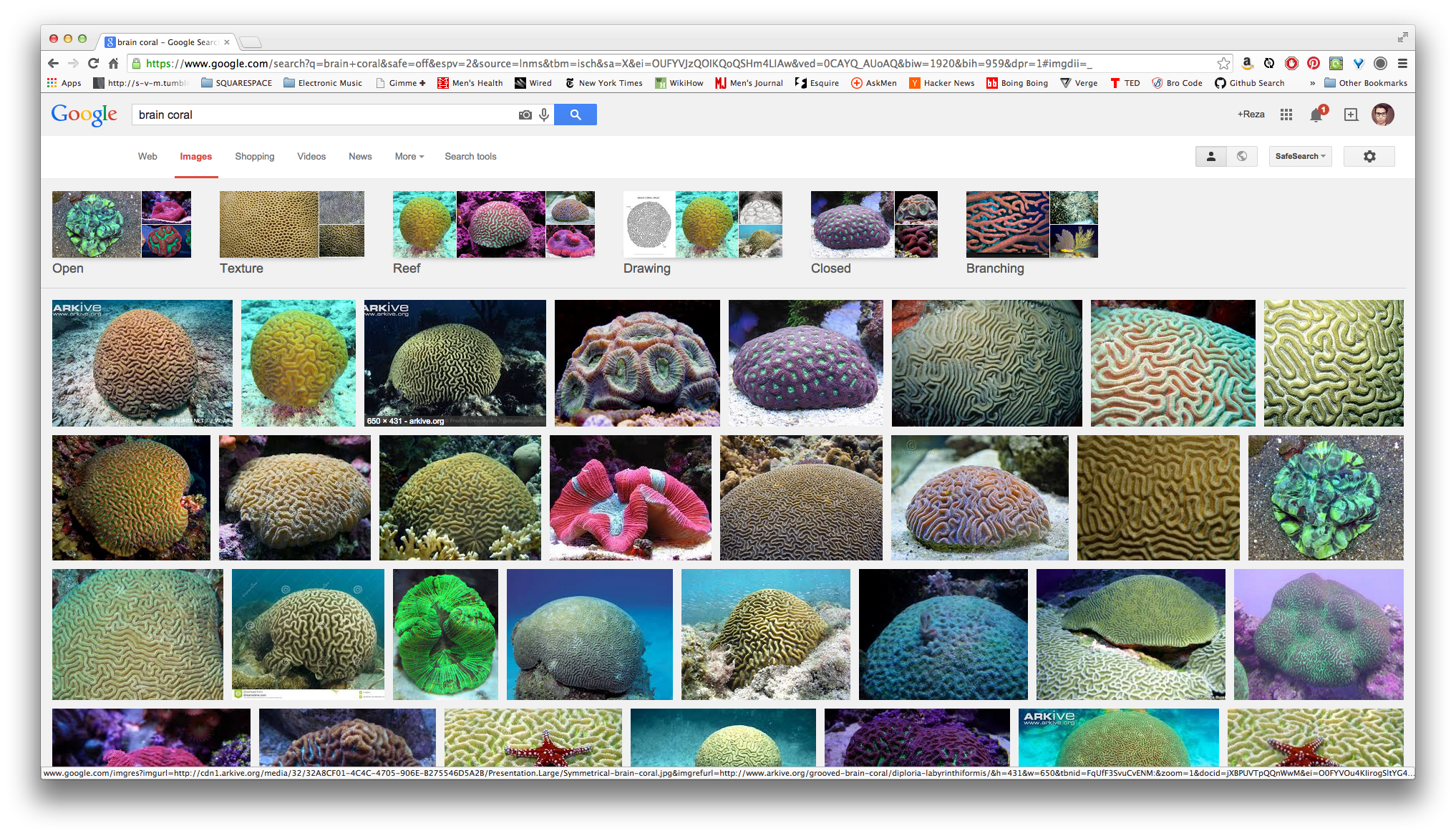This screenshot has height=836, width=1456.
Task: Filter results by the Open category
Action: coord(122,233)
